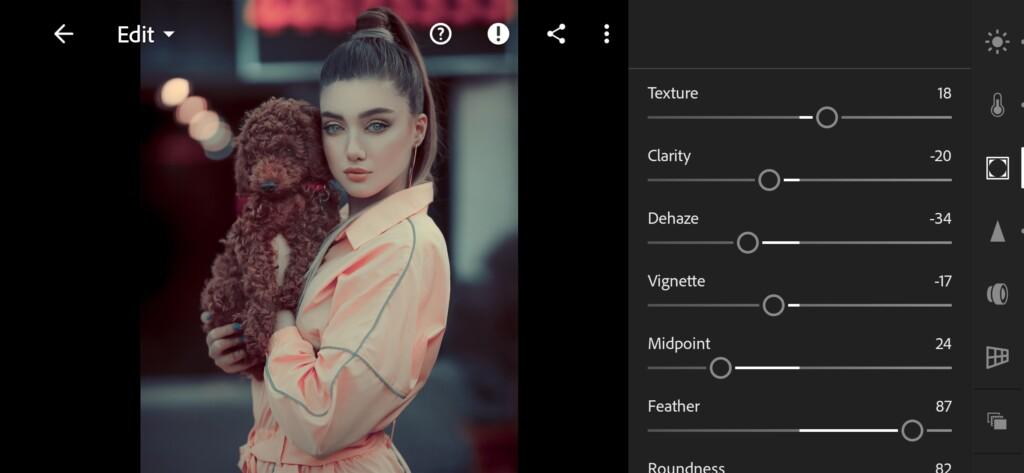This screenshot has height=473, width=1024.
Task: Open the Light panel sun icon
Action: pos(997,42)
